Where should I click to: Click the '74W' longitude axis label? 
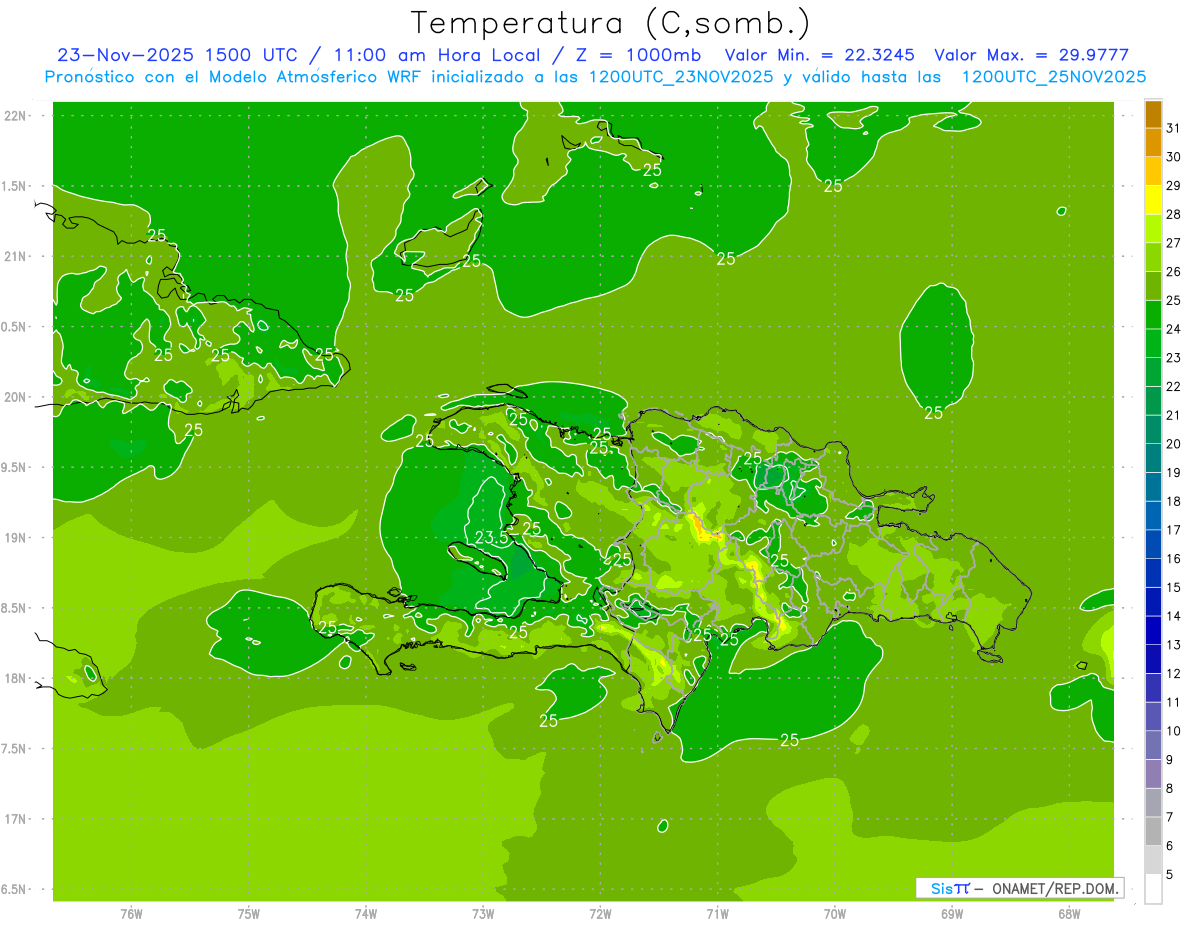click(x=366, y=914)
